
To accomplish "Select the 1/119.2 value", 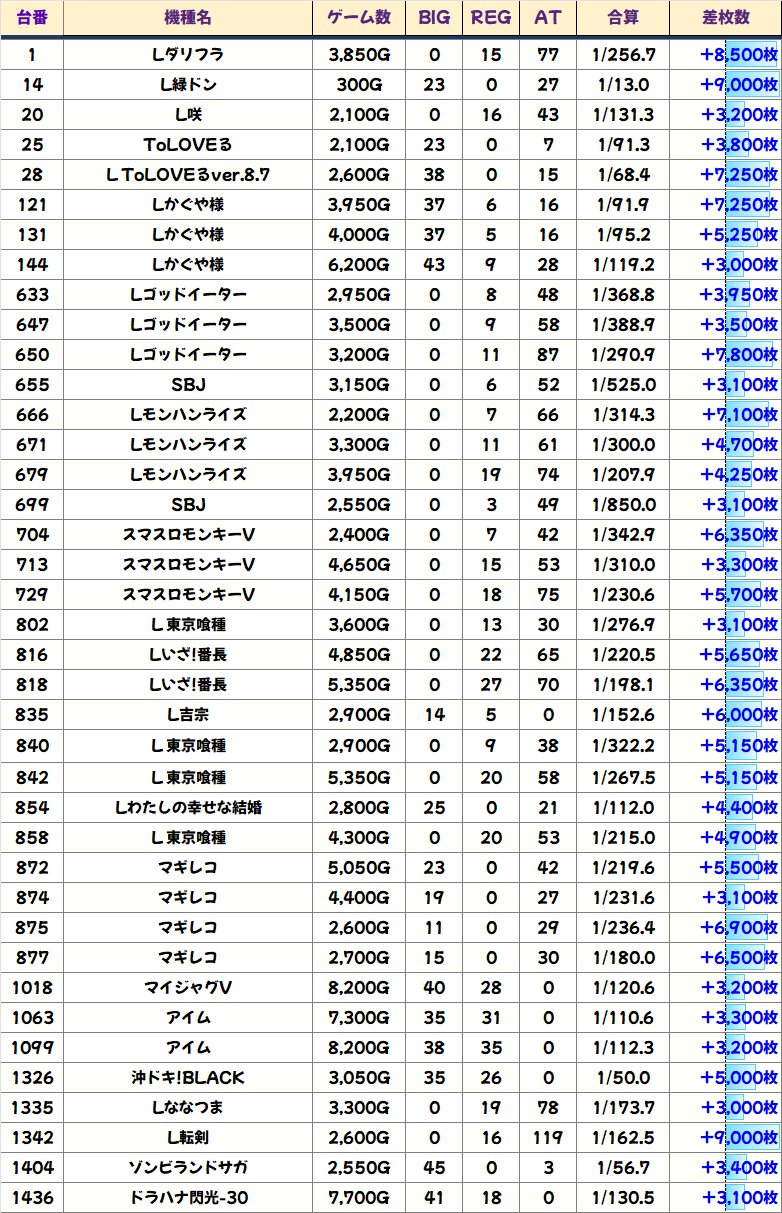I will coord(624,265).
